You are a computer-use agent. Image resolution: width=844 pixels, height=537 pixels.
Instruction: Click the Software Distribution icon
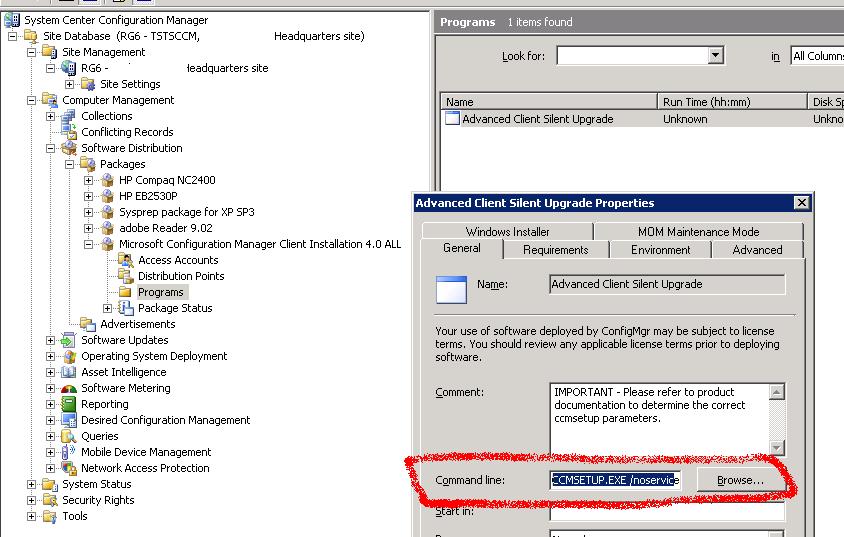point(69,148)
